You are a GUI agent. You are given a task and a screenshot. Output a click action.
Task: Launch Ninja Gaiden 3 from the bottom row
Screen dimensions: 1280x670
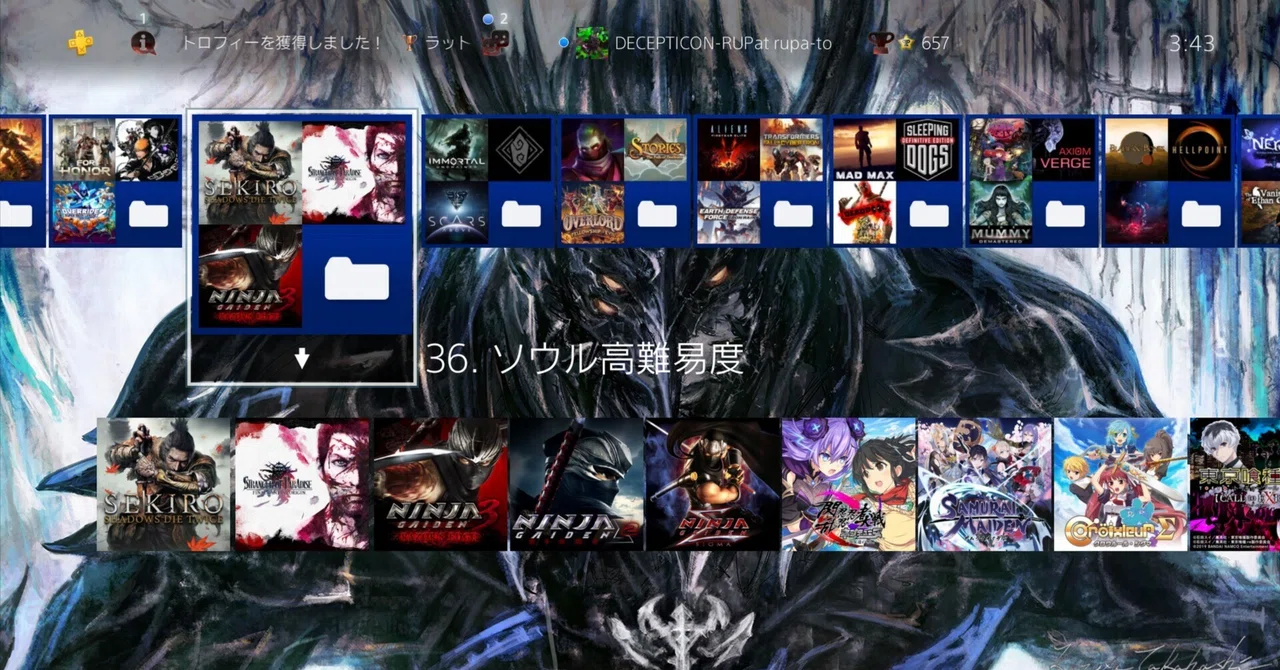(x=440, y=484)
